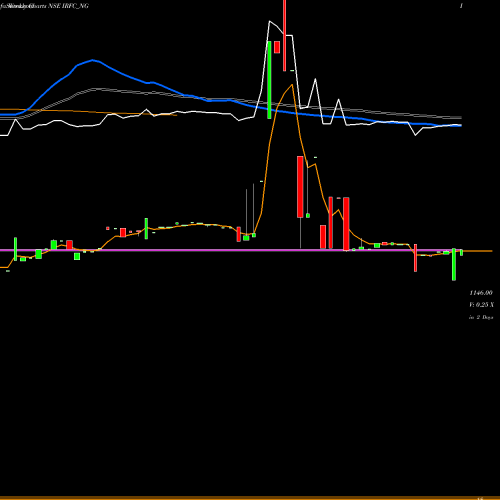Viewport: 500px width, 500px height.
Task: Click the chart title 'NSE IRFC_NG'
Action: pos(68,6)
